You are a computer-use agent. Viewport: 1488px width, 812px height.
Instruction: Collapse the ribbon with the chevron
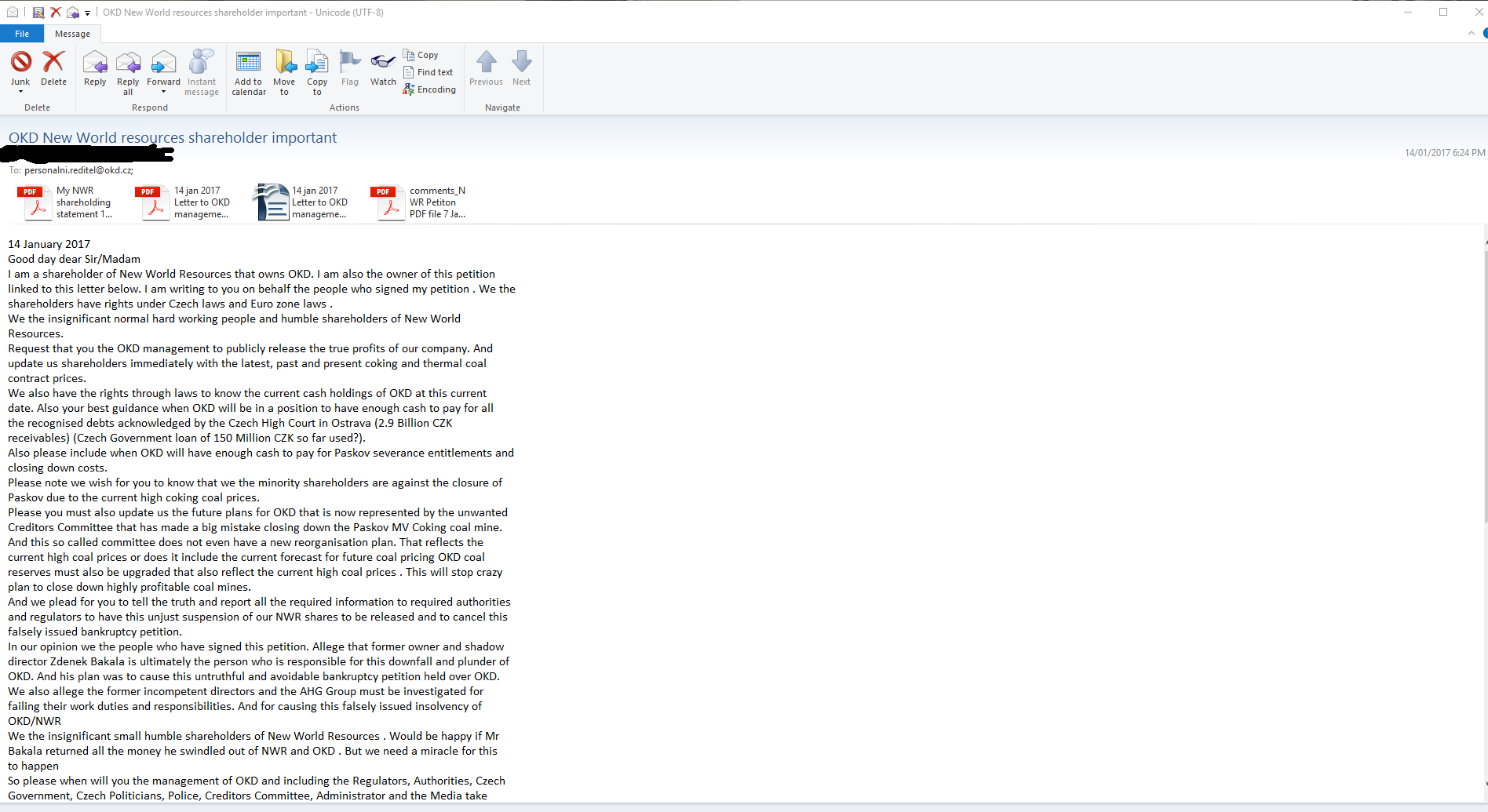tap(1471, 33)
